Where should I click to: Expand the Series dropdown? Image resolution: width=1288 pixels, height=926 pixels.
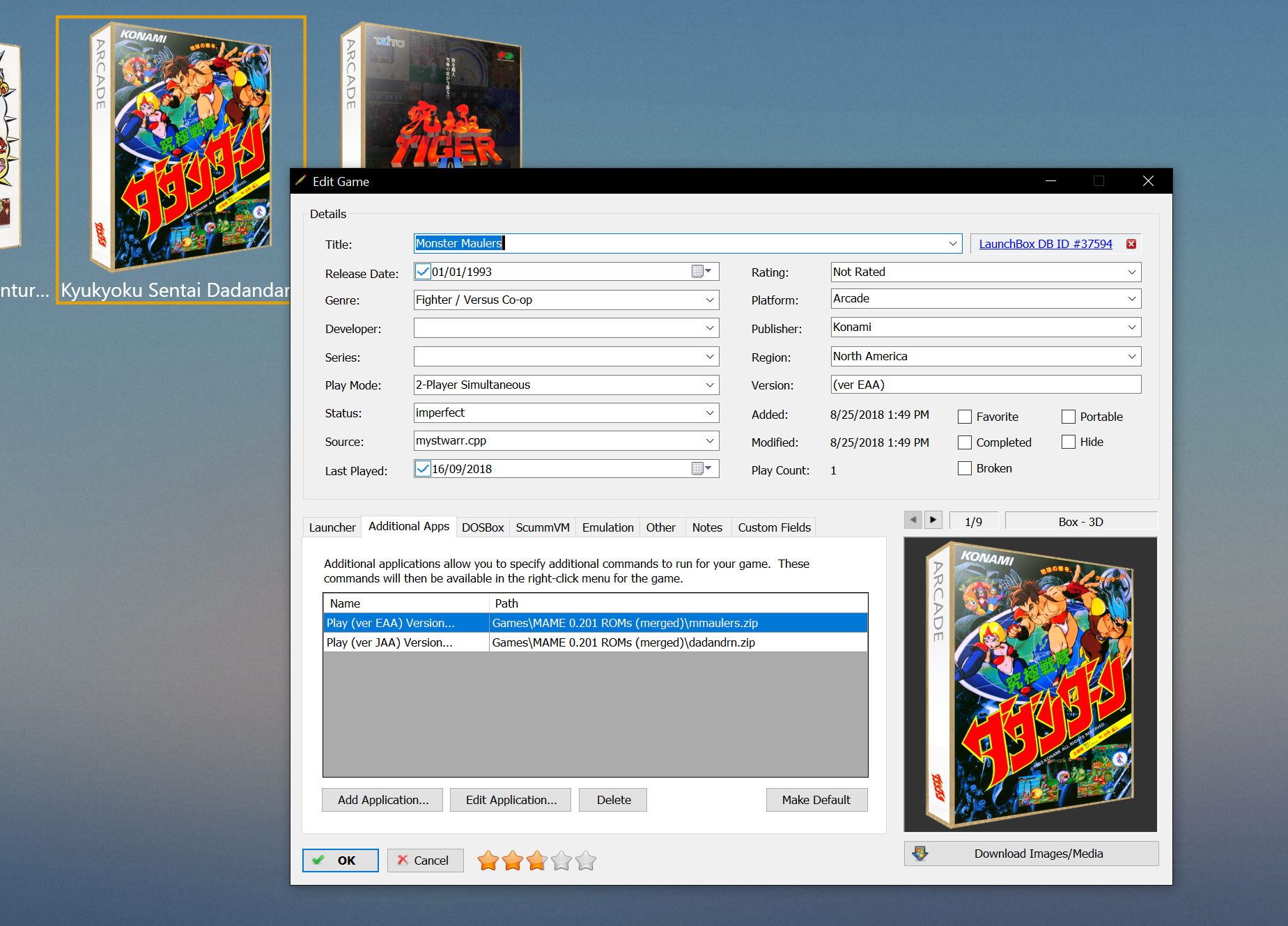tap(710, 357)
